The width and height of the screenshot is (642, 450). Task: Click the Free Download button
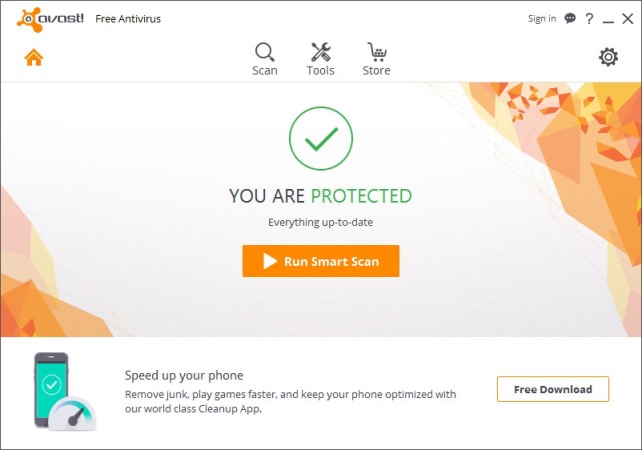click(553, 389)
